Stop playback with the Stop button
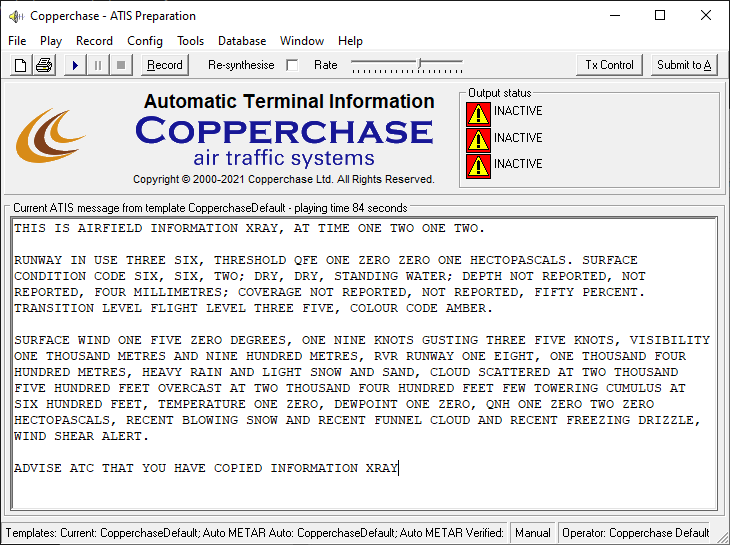 pyautogui.click(x=121, y=65)
